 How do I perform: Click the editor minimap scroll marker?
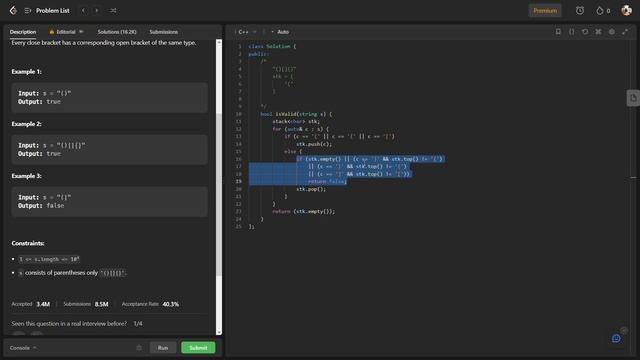(633, 178)
